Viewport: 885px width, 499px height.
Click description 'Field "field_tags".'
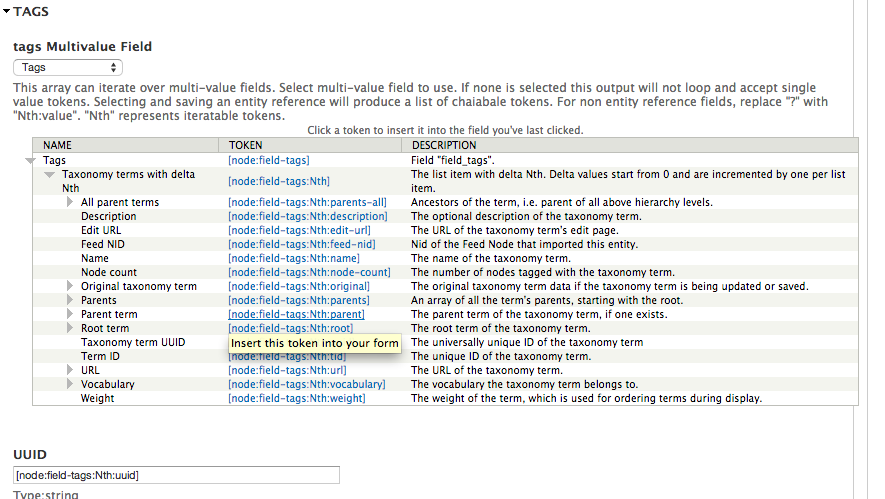pos(453,160)
